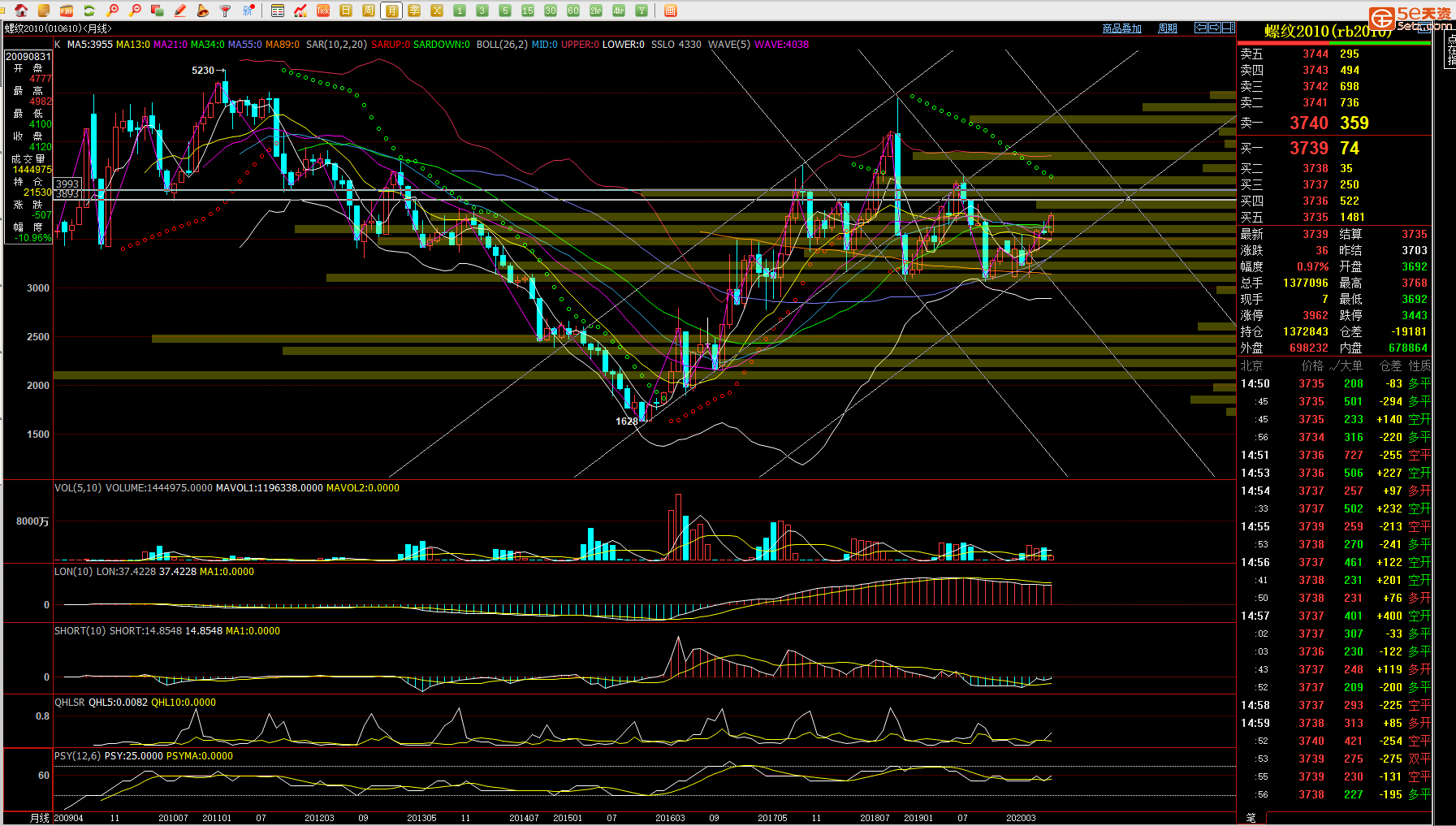This screenshot has width=1456, height=826.
Task: Click the F10 company info icon
Action: 67,11
